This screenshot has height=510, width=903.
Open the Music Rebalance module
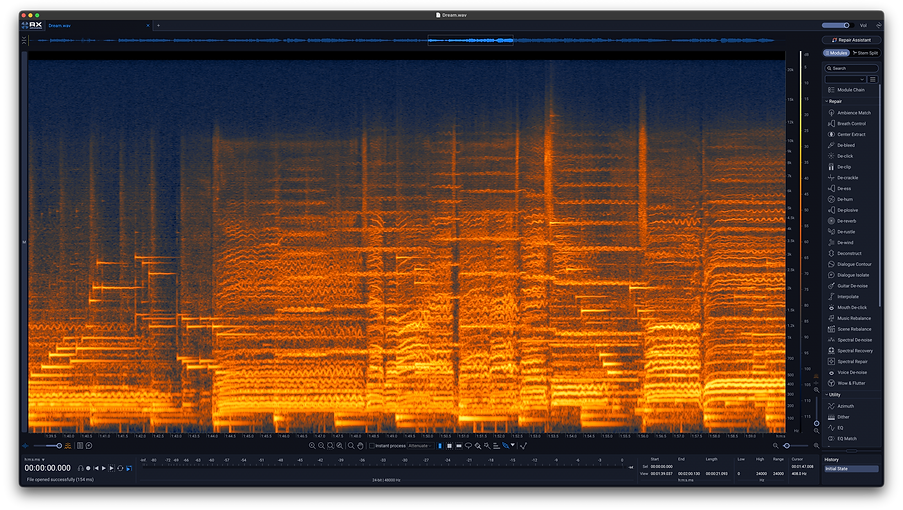coord(849,318)
